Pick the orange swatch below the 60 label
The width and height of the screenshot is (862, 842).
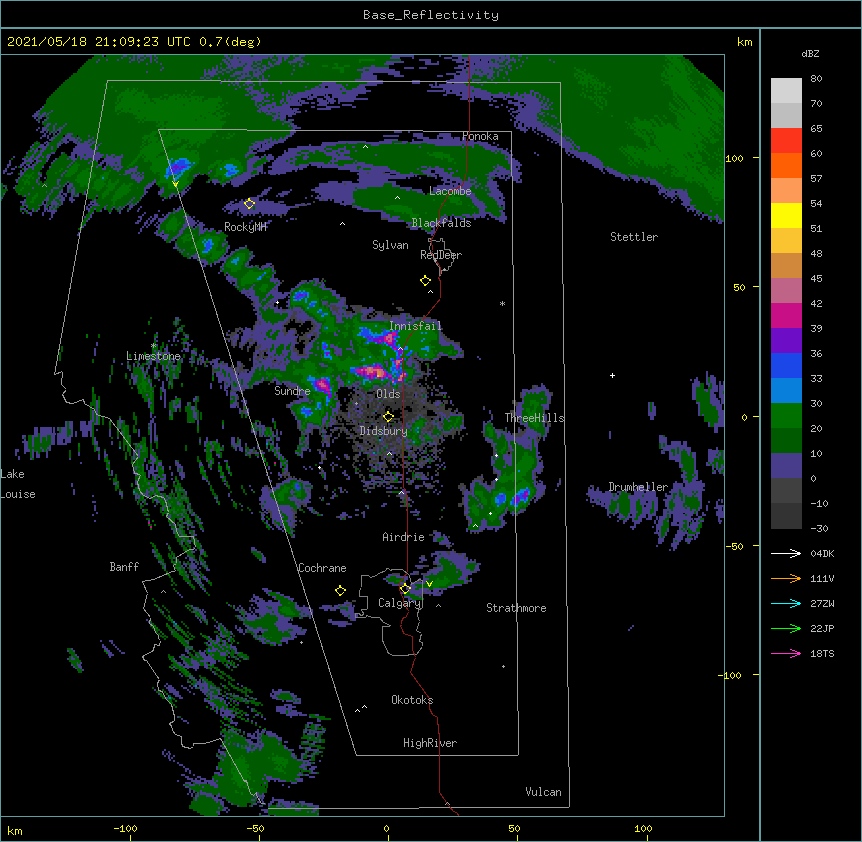click(786, 165)
